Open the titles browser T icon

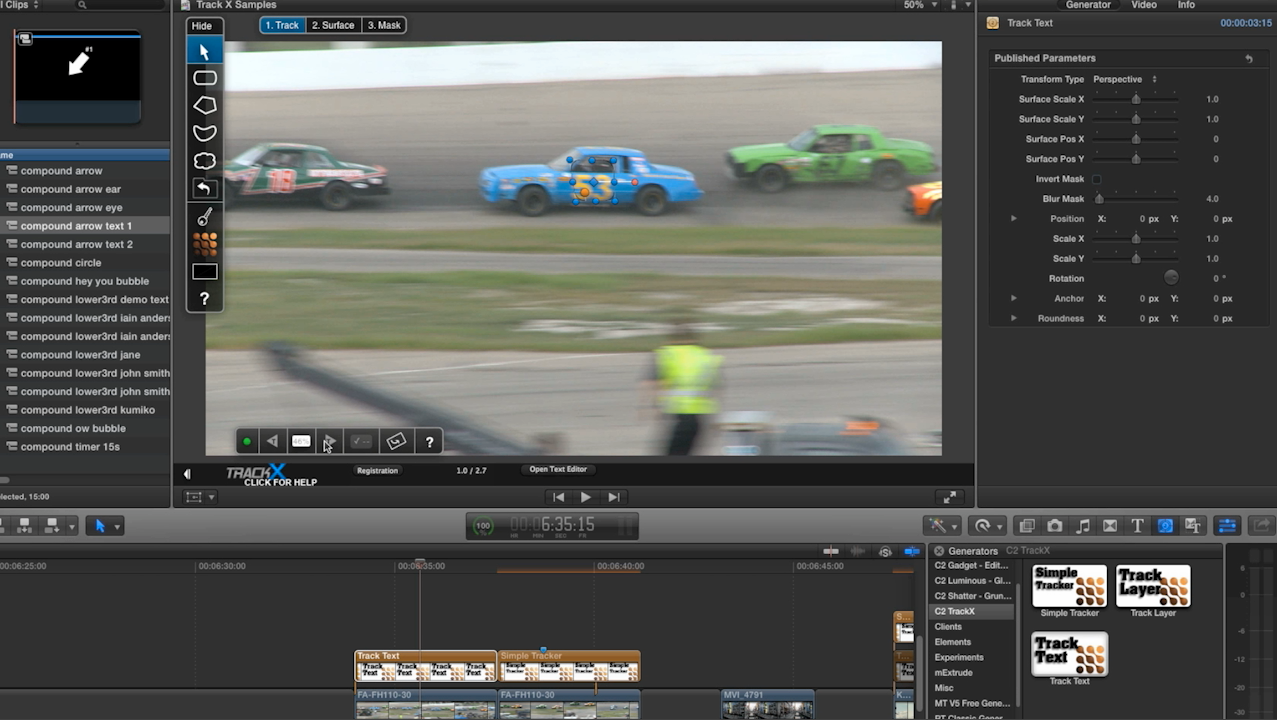pos(1137,526)
